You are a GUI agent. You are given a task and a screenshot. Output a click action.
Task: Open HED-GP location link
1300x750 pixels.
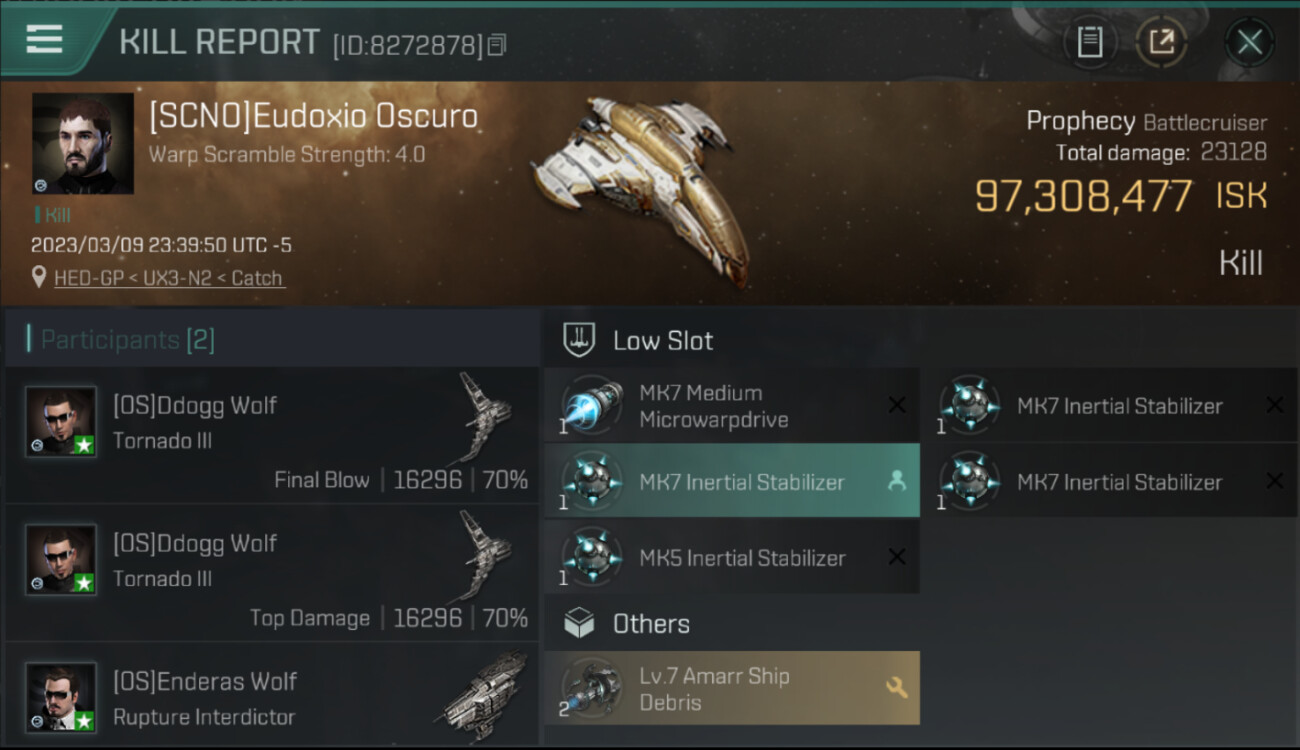(x=169, y=278)
